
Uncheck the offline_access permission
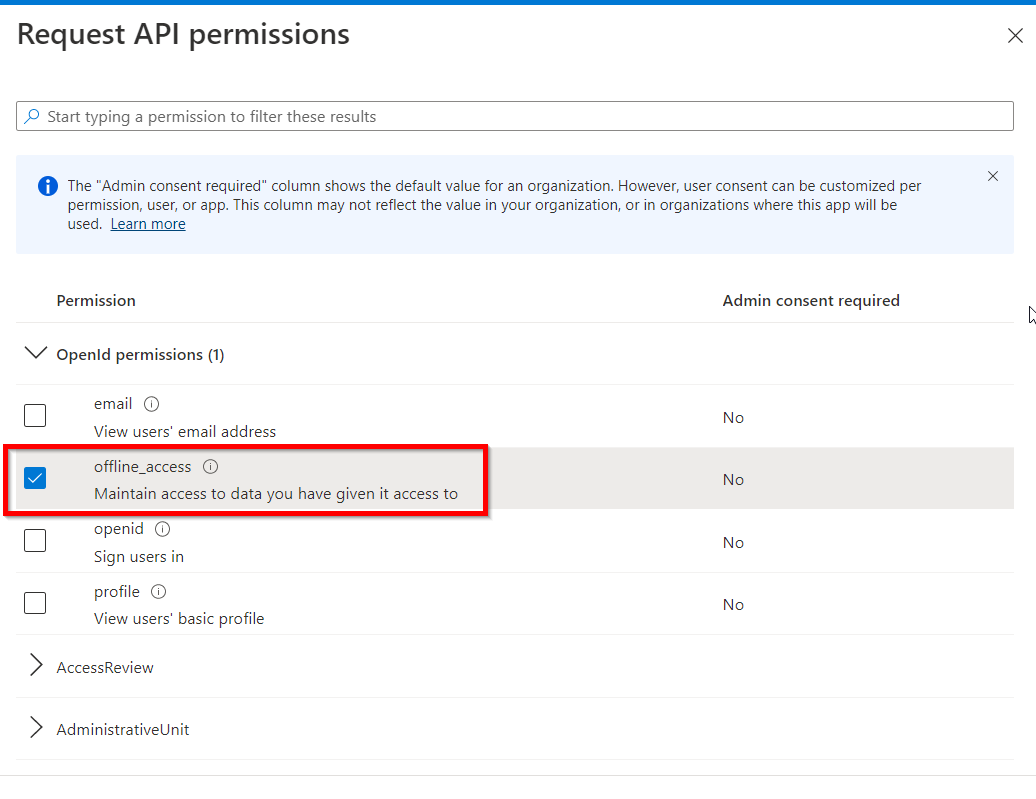pos(35,478)
